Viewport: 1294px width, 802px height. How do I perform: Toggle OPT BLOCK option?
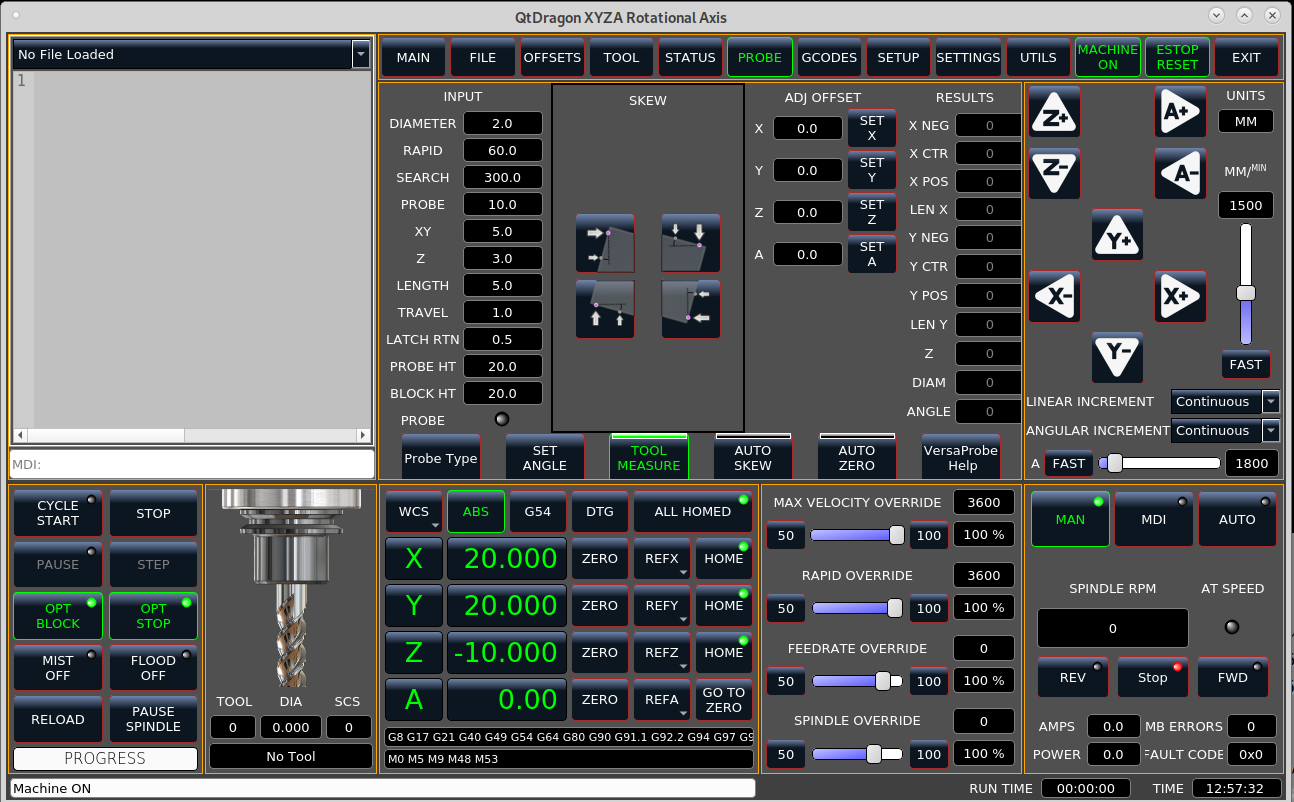tap(58, 616)
